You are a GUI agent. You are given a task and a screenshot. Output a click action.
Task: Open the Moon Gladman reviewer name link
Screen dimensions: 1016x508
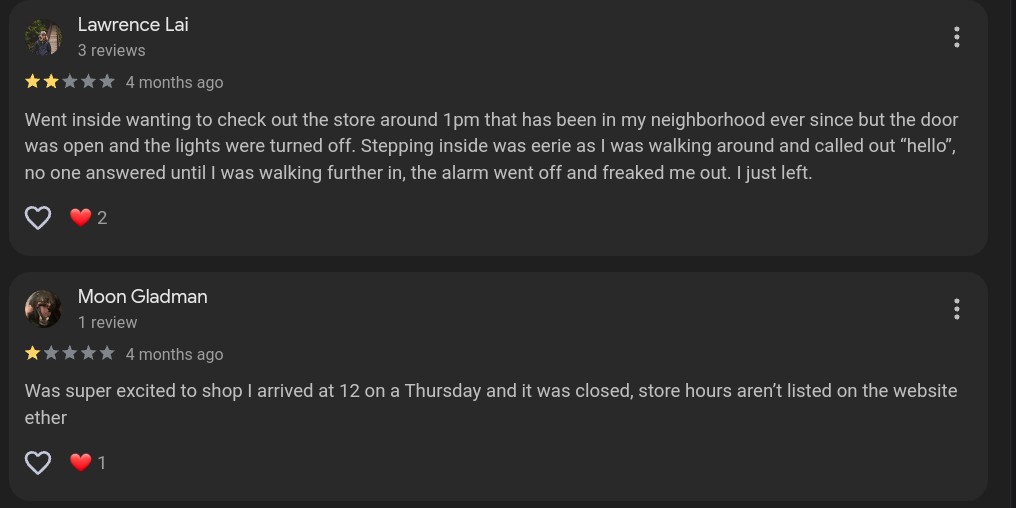pos(143,297)
